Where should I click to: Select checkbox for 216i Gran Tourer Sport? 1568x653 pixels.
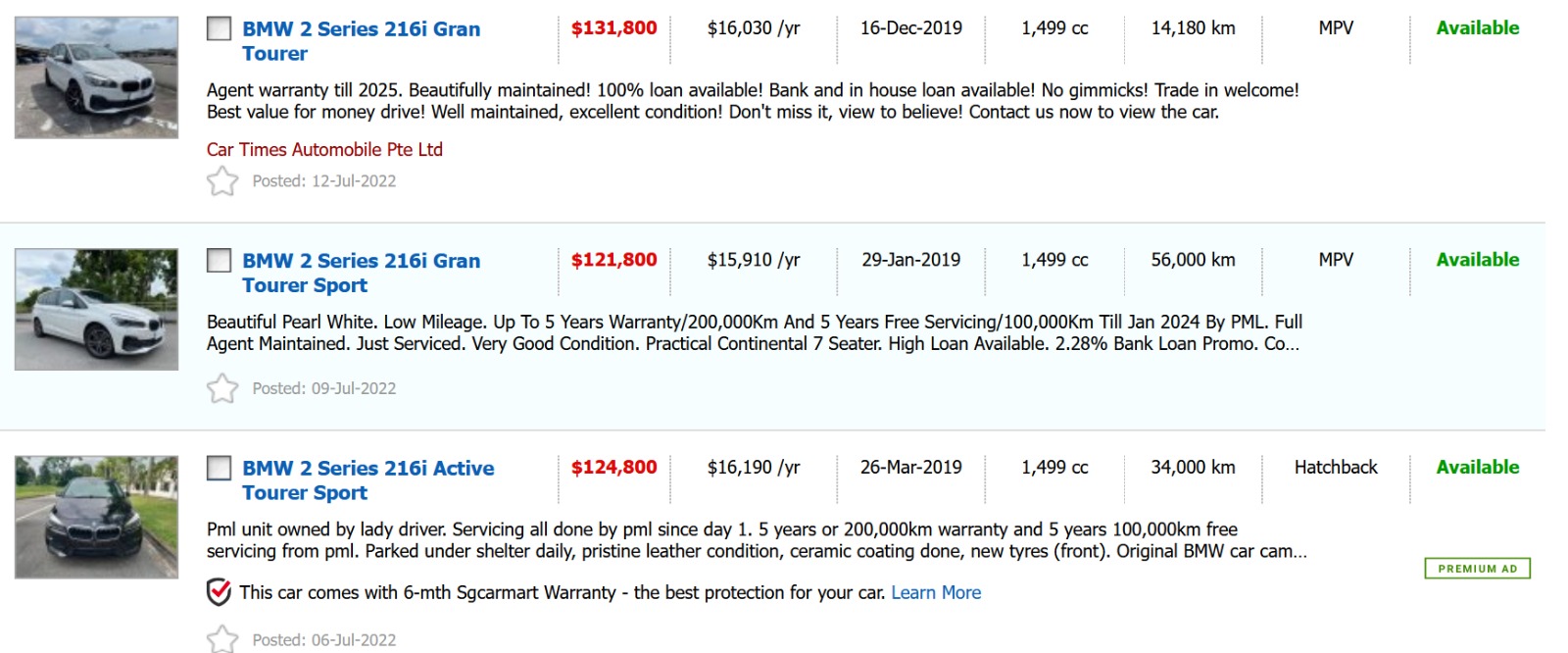point(219,260)
